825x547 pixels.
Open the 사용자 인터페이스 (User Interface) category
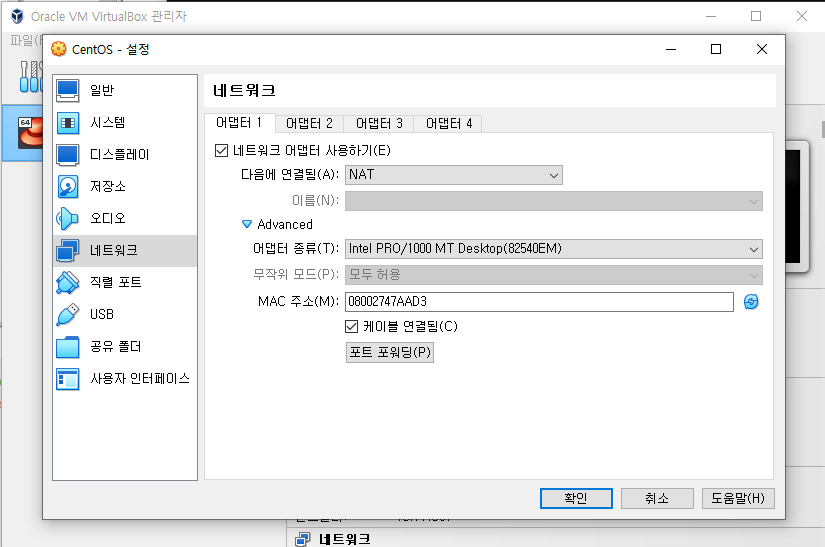click(125, 379)
